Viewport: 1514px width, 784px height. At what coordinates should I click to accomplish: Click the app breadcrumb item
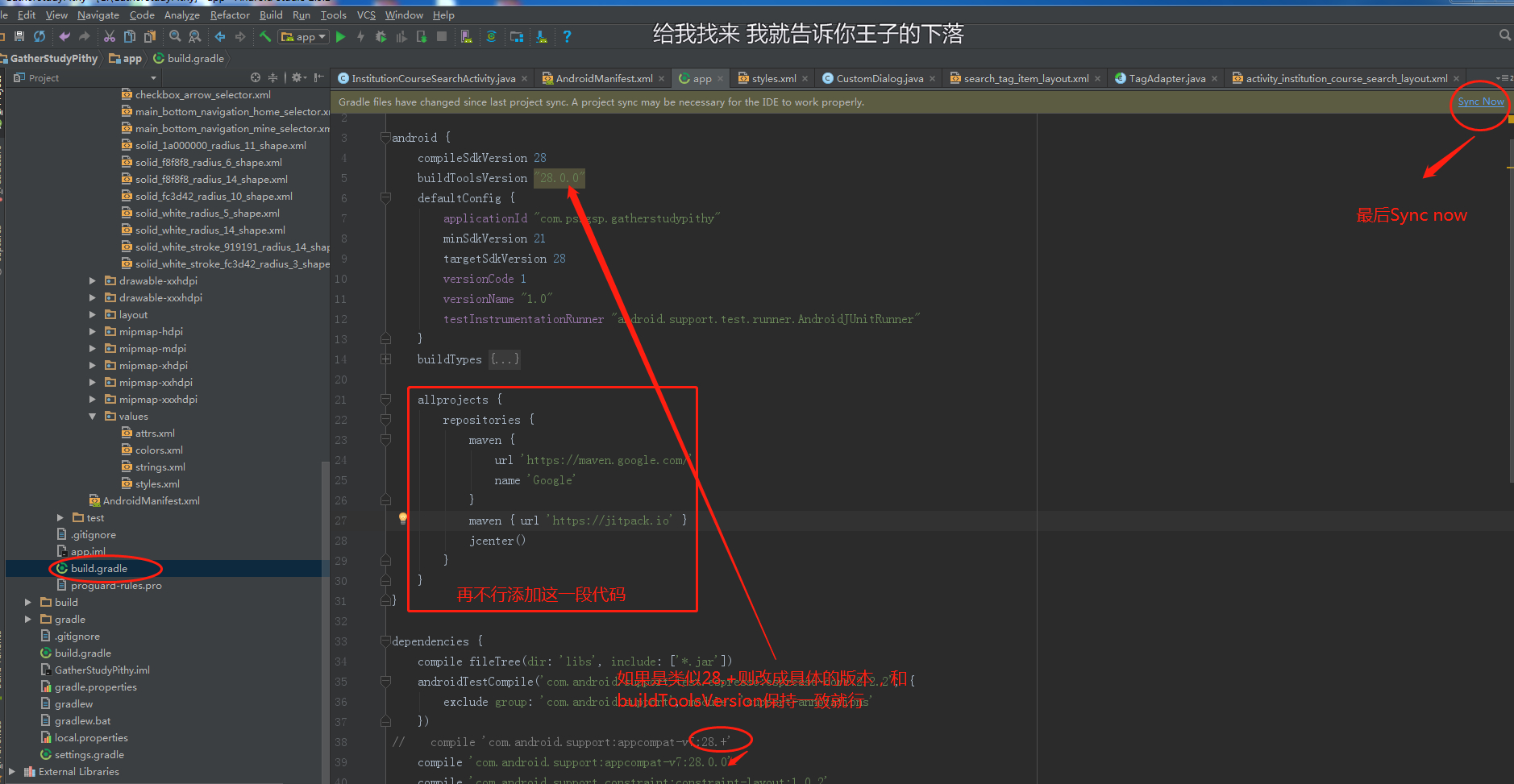click(126, 58)
